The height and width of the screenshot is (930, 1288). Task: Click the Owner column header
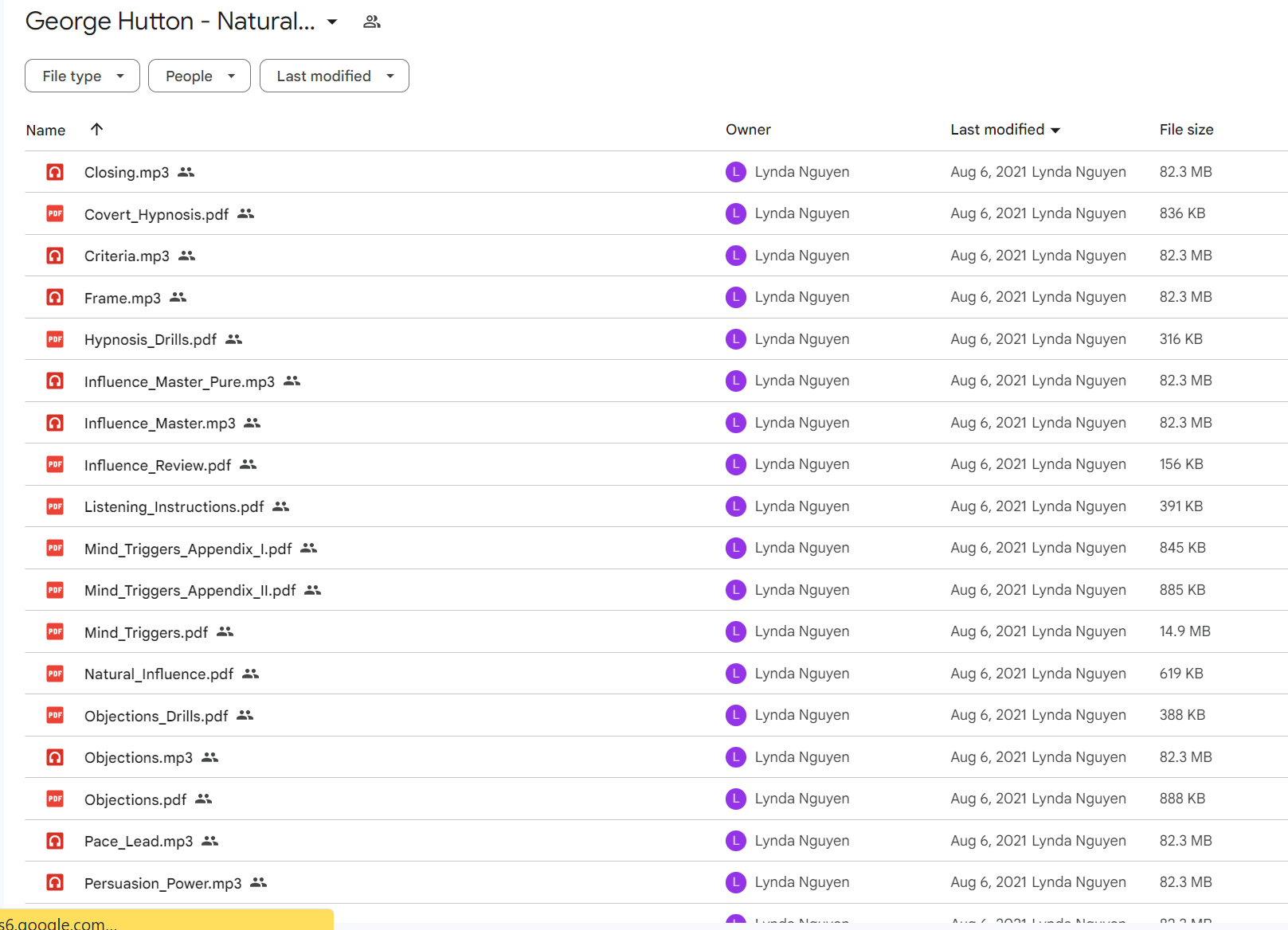[748, 130]
